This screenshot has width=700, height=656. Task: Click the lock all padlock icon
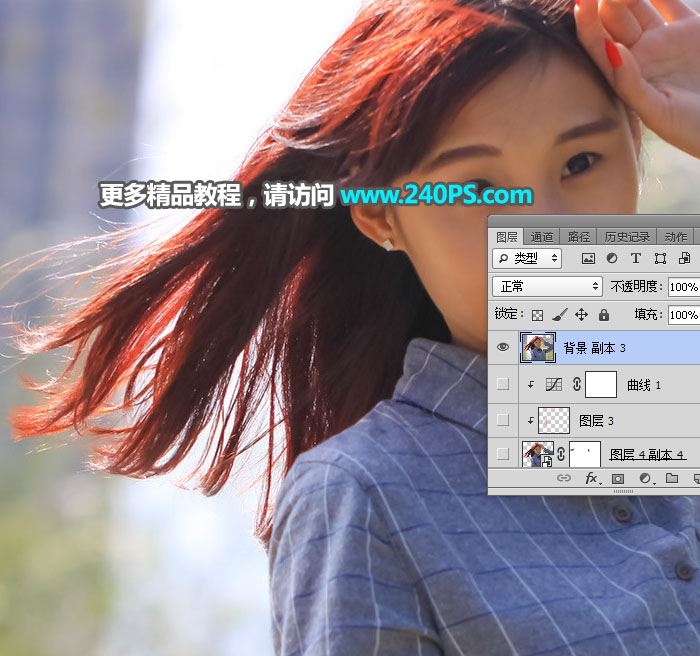[x=604, y=314]
